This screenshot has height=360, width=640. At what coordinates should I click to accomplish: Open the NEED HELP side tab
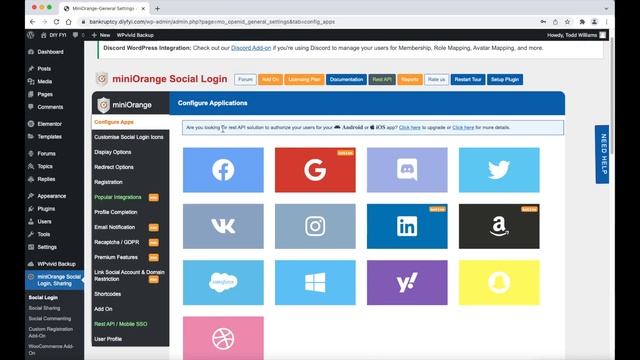[602, 154]
